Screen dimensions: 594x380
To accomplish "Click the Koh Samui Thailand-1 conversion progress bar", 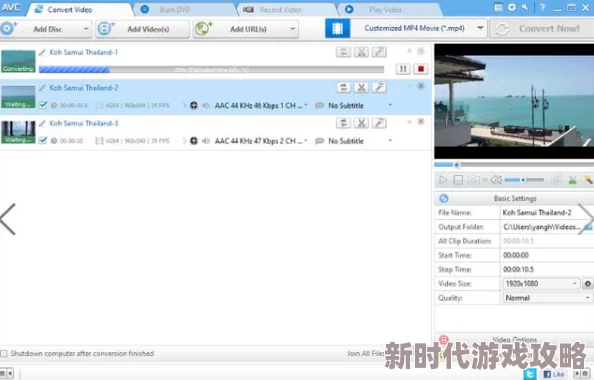I will click(x=211, y=69).
